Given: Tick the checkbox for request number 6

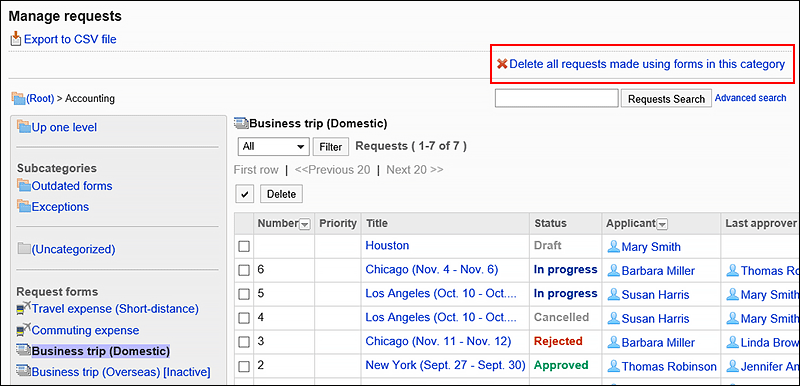Looking at the screenshot, I should click(244, 270).
